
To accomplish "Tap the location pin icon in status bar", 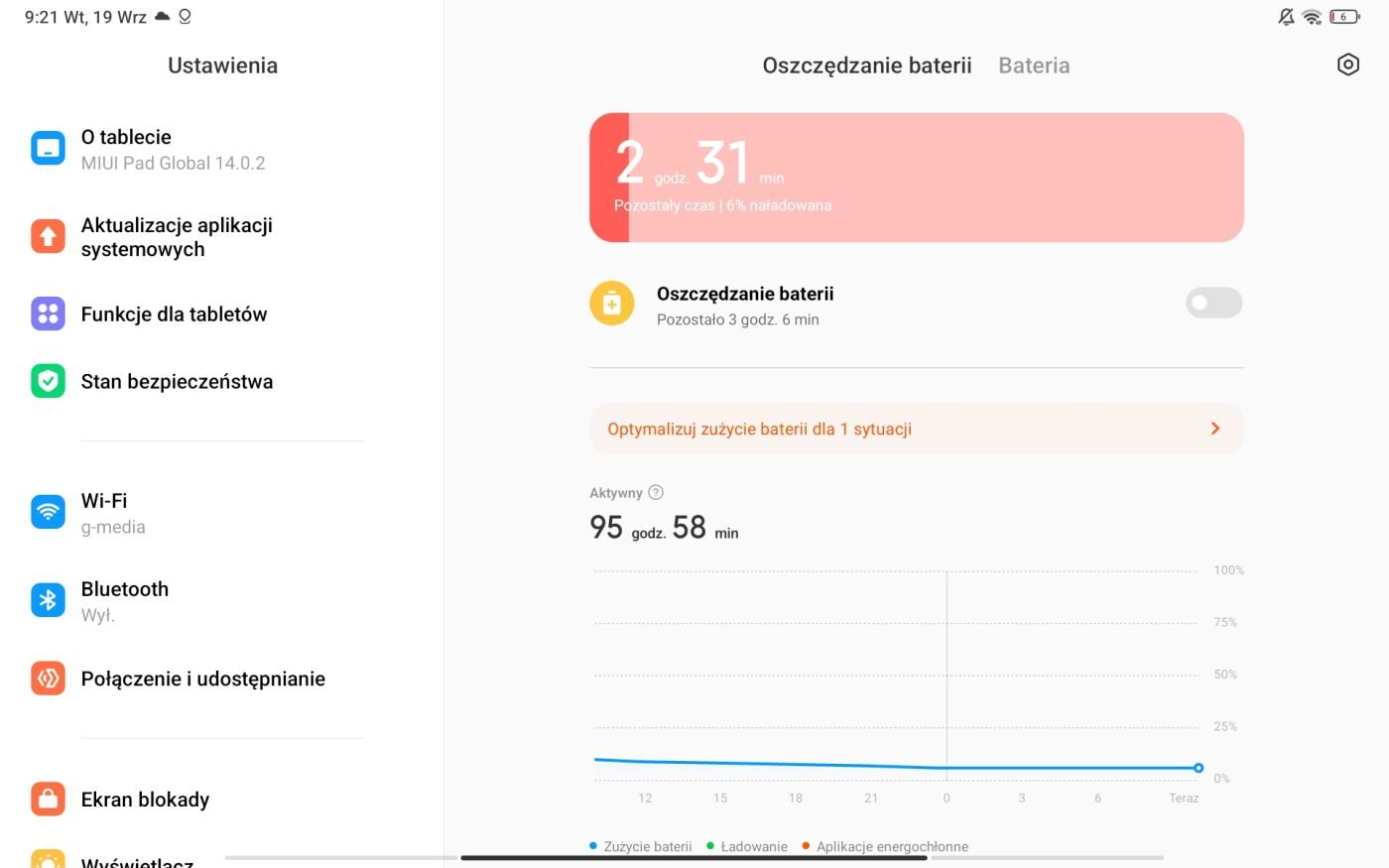I will pos(185,17).
